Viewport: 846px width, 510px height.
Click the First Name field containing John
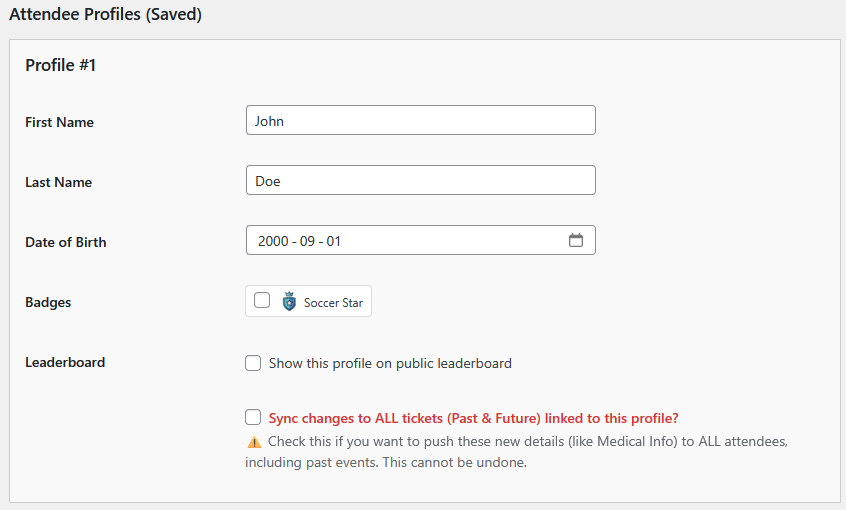click(x=420, y=121)
